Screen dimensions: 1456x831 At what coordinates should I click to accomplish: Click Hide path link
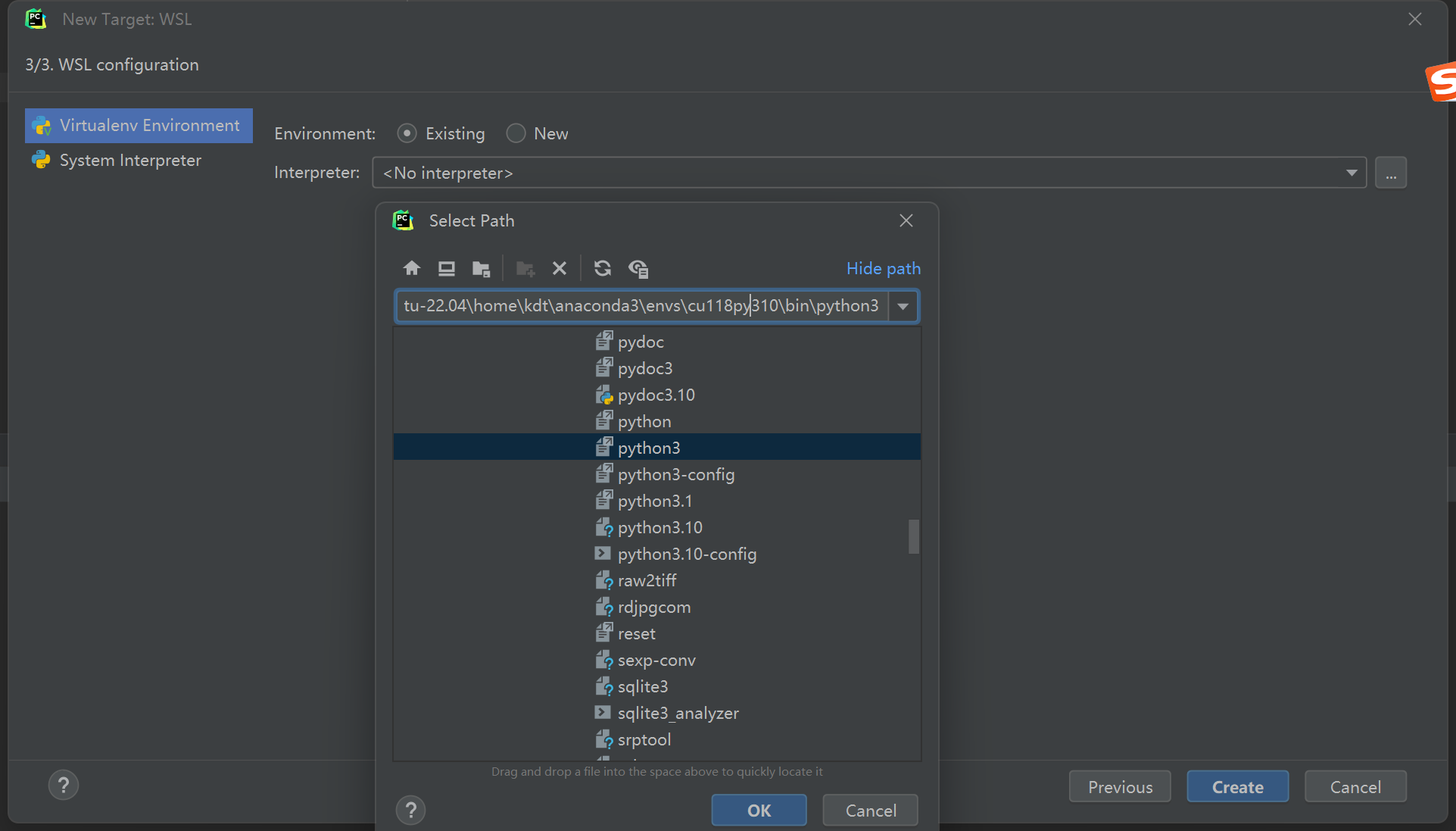click(884, 268)
